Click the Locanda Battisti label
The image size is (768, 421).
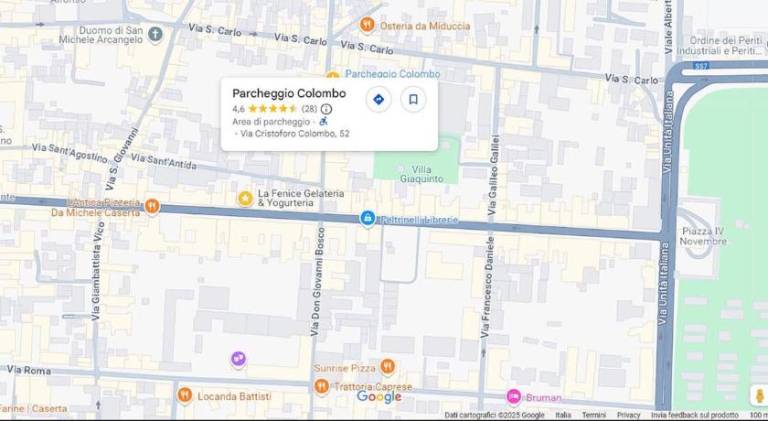234,397
